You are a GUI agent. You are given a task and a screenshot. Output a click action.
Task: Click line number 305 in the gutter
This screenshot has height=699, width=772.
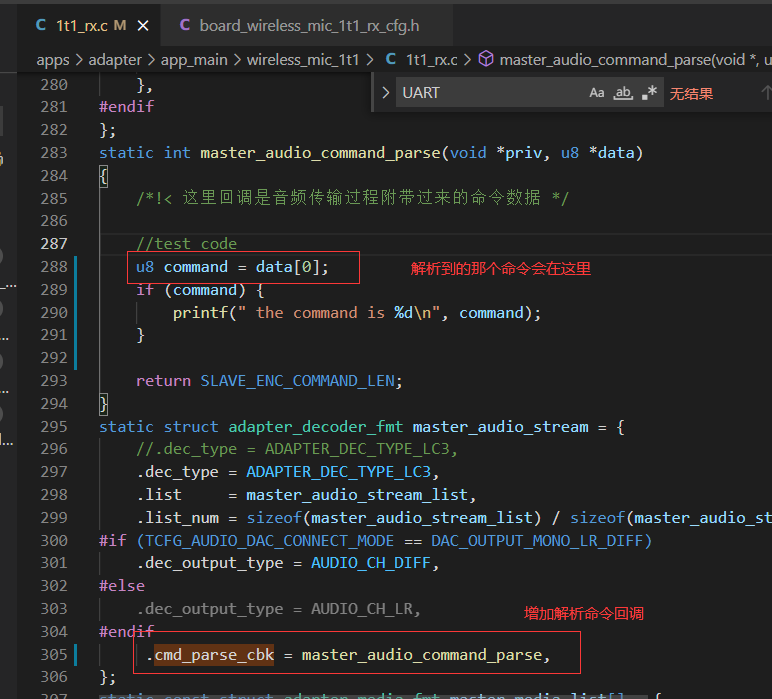pos(54,654)
